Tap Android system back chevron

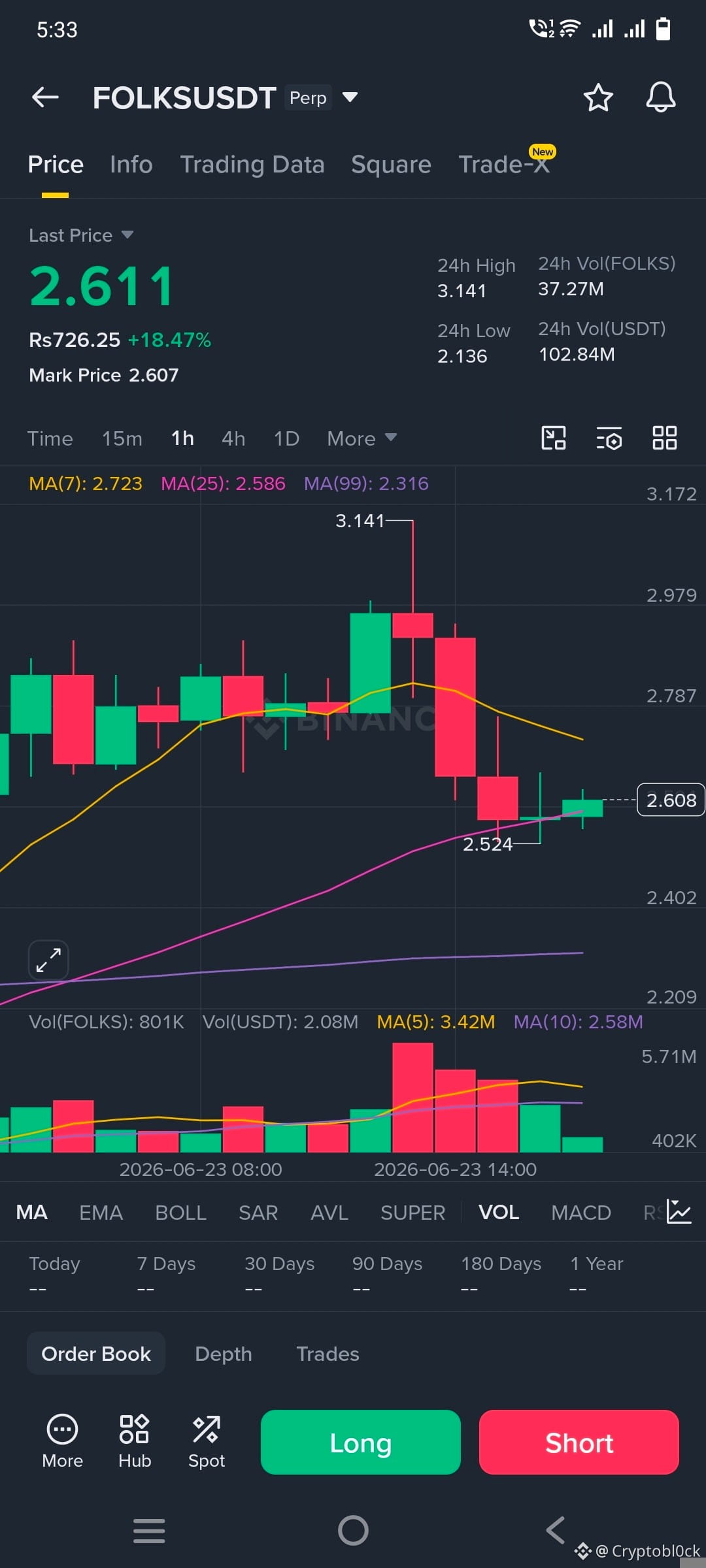point(556,1530)
